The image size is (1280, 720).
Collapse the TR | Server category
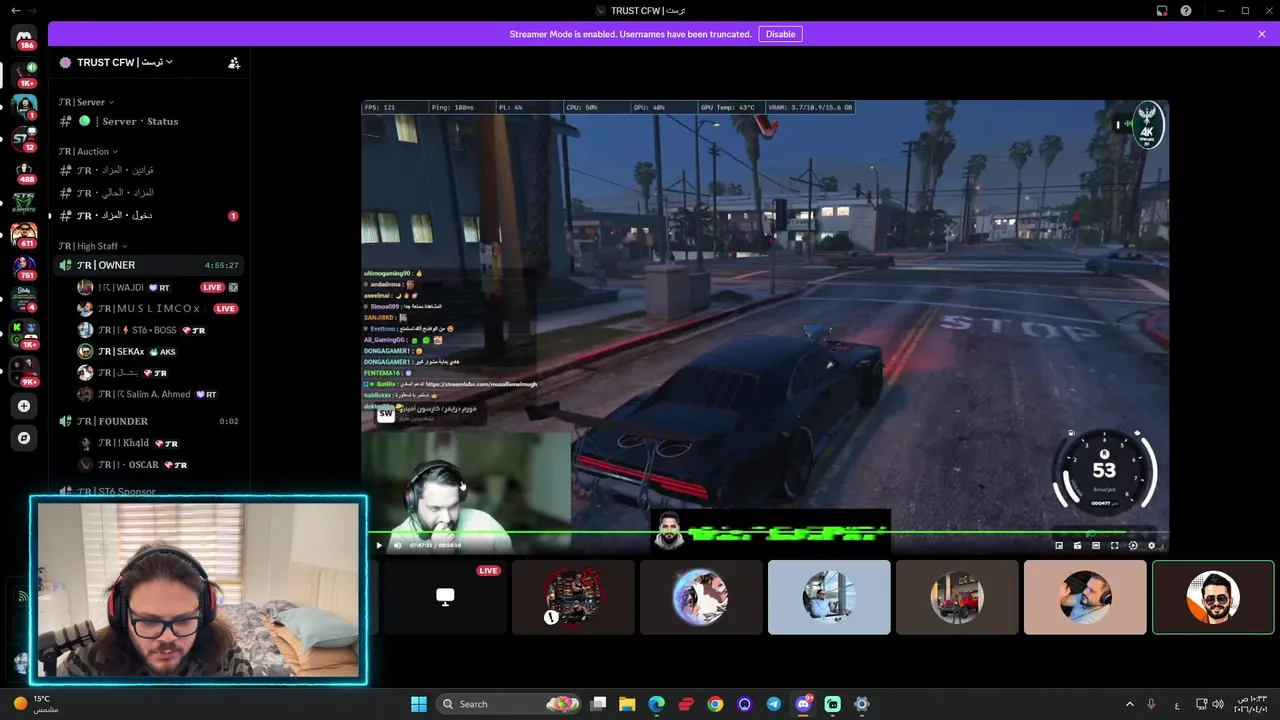(86, 102)
